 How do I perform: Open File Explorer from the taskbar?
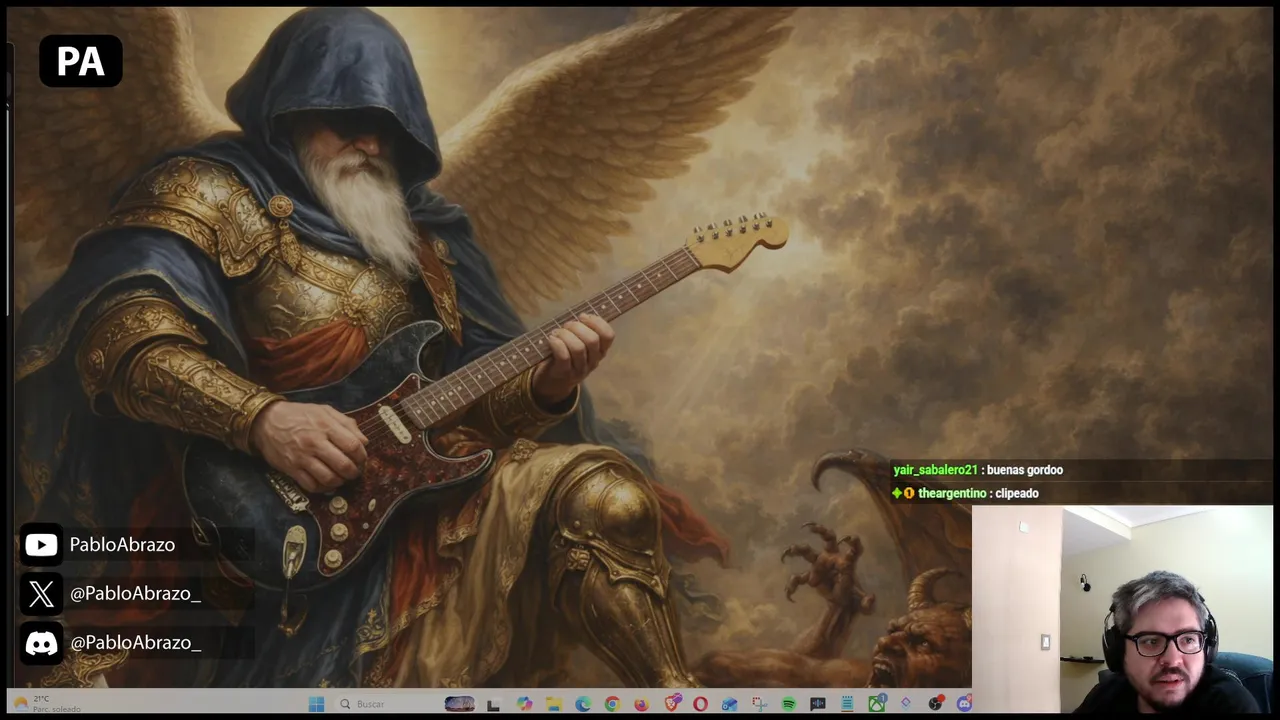[x=553, y=704]
